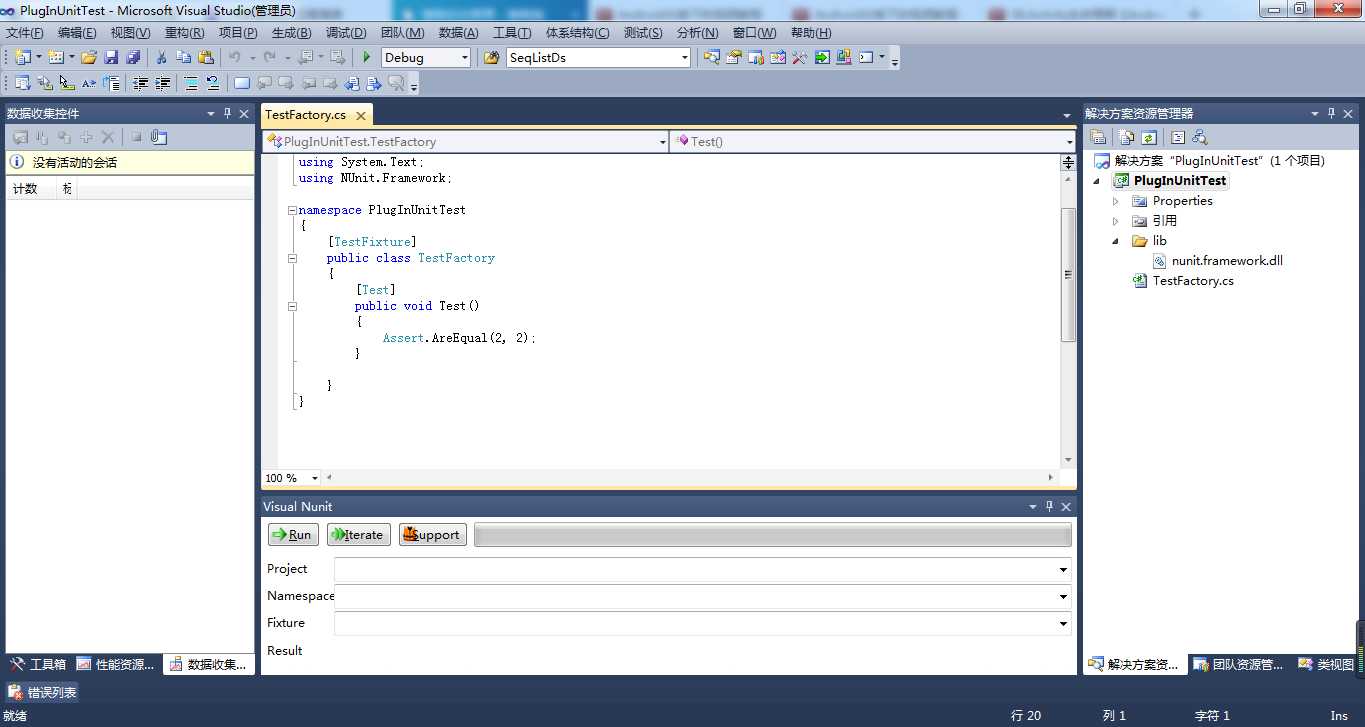Click the Comment selected lines icon
Viewport: 1365px width, 727px height.
[x=190, y=83]
